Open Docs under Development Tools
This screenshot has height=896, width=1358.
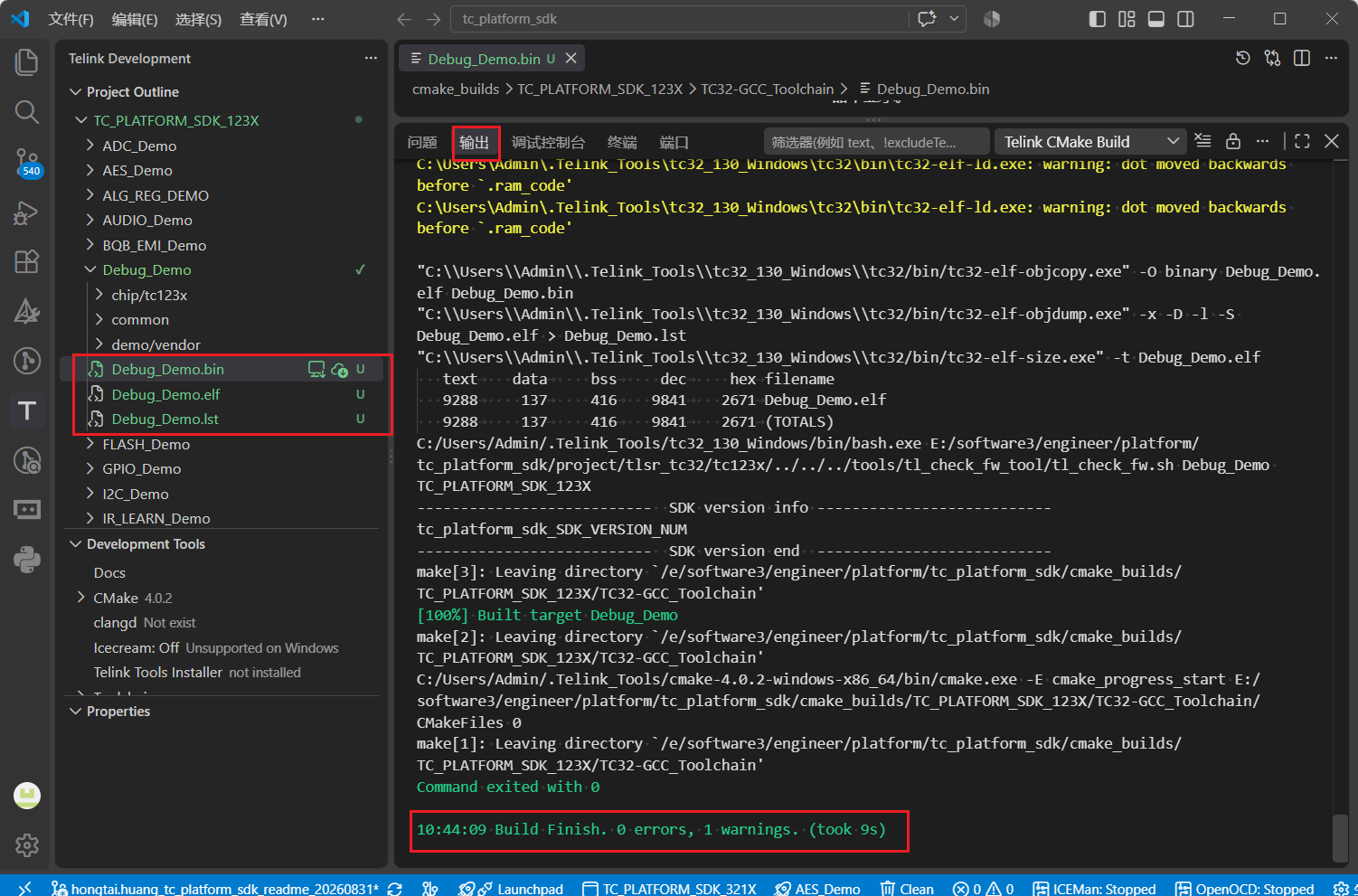109,572
